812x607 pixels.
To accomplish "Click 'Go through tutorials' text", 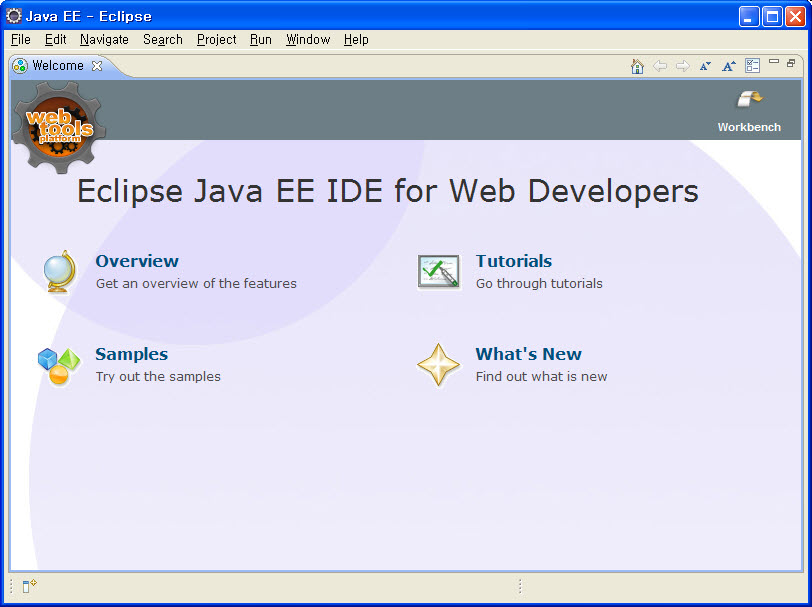I will (539, 284).
